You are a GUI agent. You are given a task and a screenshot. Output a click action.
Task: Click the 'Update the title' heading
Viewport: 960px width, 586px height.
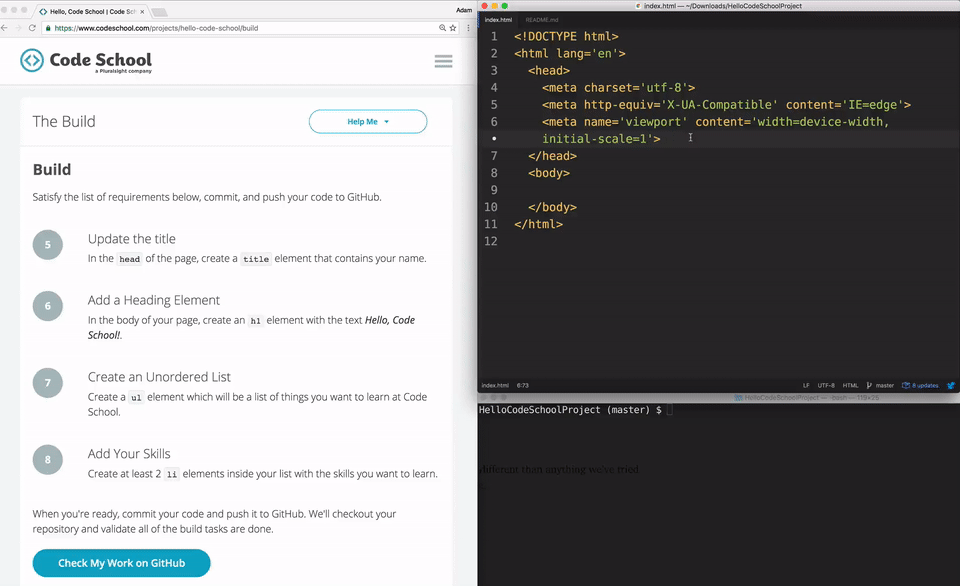pyautogui.click(x=132, y=239)
